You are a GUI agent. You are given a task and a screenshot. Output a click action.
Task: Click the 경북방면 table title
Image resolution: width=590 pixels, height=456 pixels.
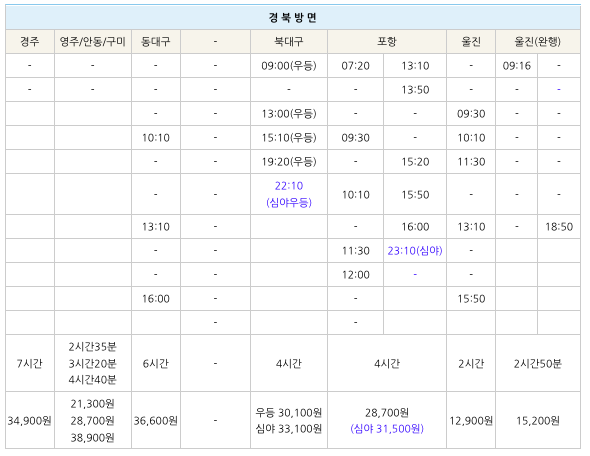(292, 17)
